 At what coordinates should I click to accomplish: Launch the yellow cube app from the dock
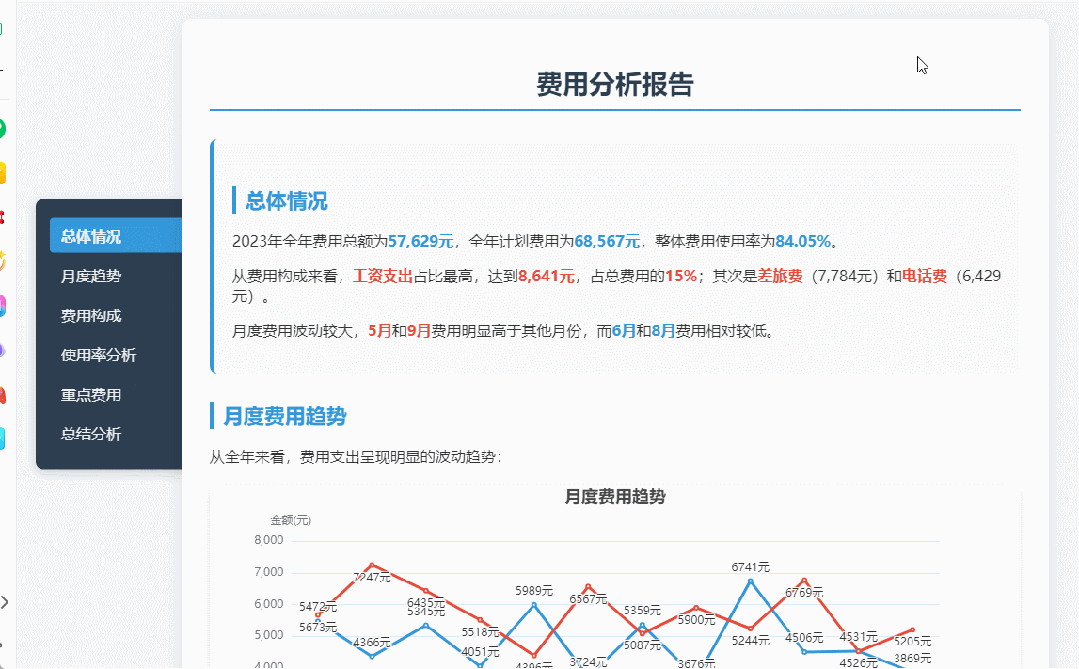click(x=5, y=171)
